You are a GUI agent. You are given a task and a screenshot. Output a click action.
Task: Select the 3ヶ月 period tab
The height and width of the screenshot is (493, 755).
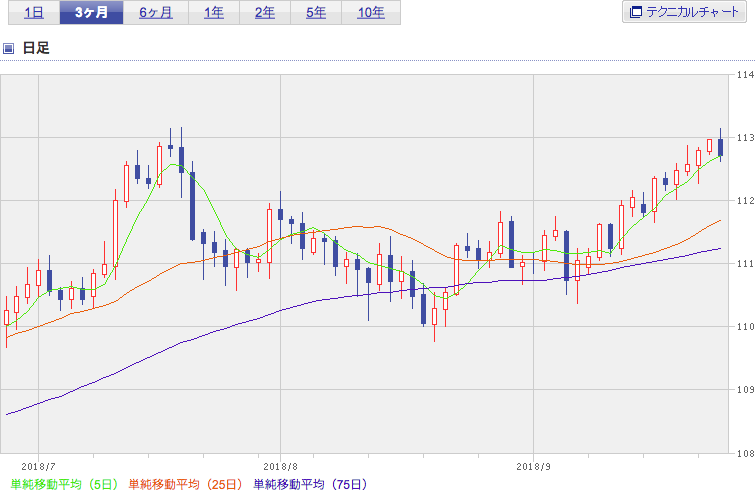tap(91, 12)
